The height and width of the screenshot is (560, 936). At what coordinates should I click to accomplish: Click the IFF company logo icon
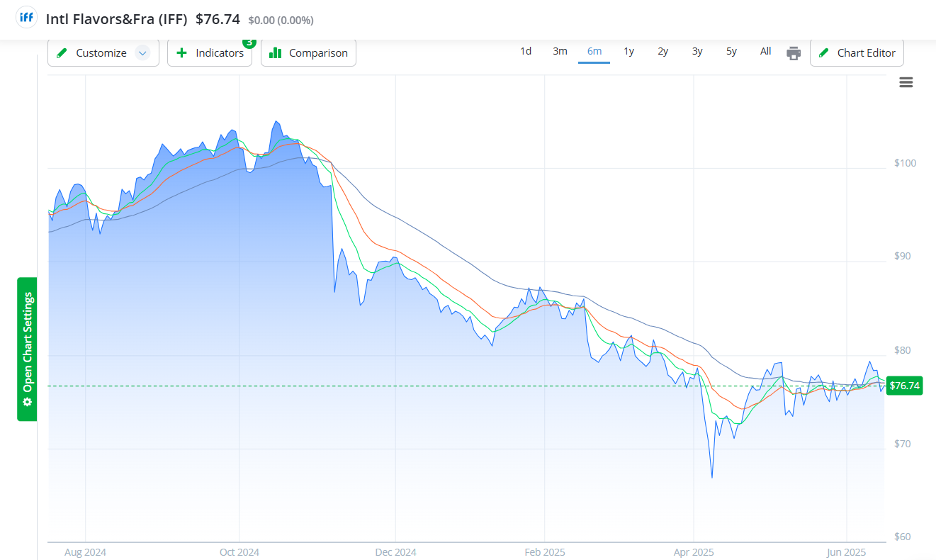pyautogui.click(x=26, y=17)
